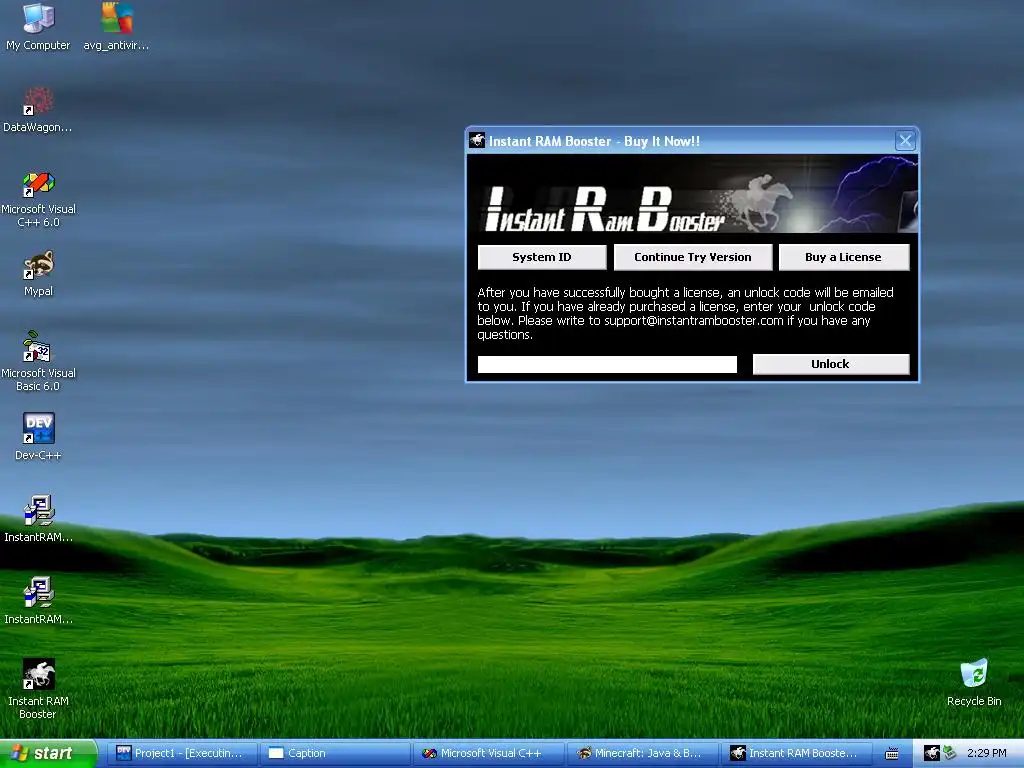Switch to Minecraft: Java & B... taskbar window

tap(642, 754)
